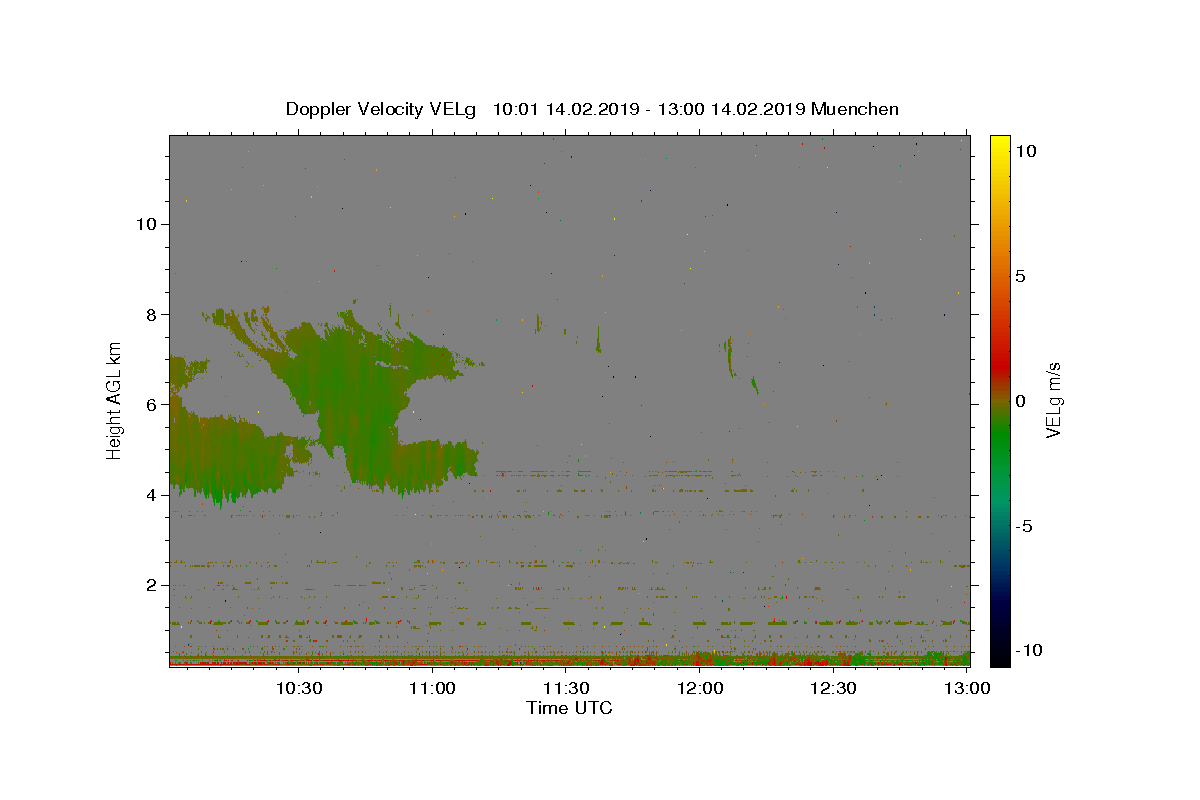The width and height of the screenshot is (1200, 800).
Task: Click the '12:00' time tick label
Action: (700, 688)
